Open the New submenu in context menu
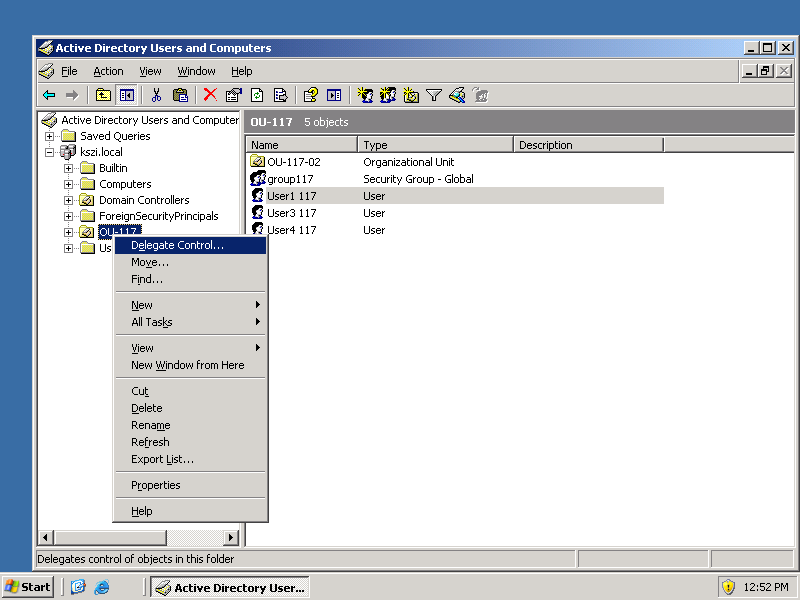800x600 pixels. tap(190, 305)
